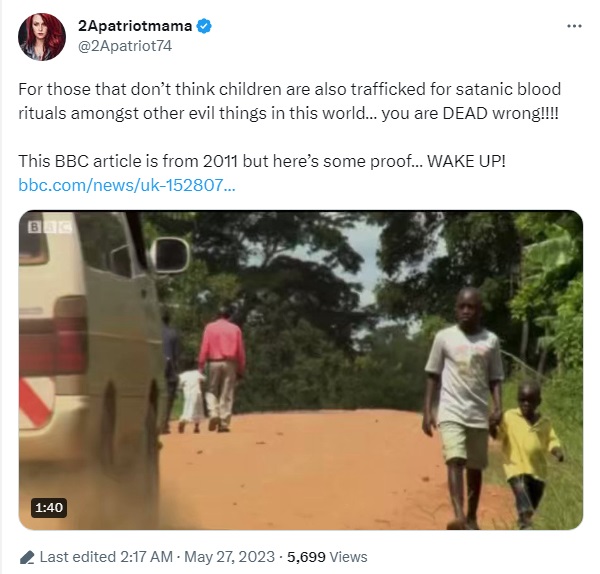Click the "satanic blood" words in tweet
The height and width of the screenshot is (574, 600).
(x=508, y=89)
